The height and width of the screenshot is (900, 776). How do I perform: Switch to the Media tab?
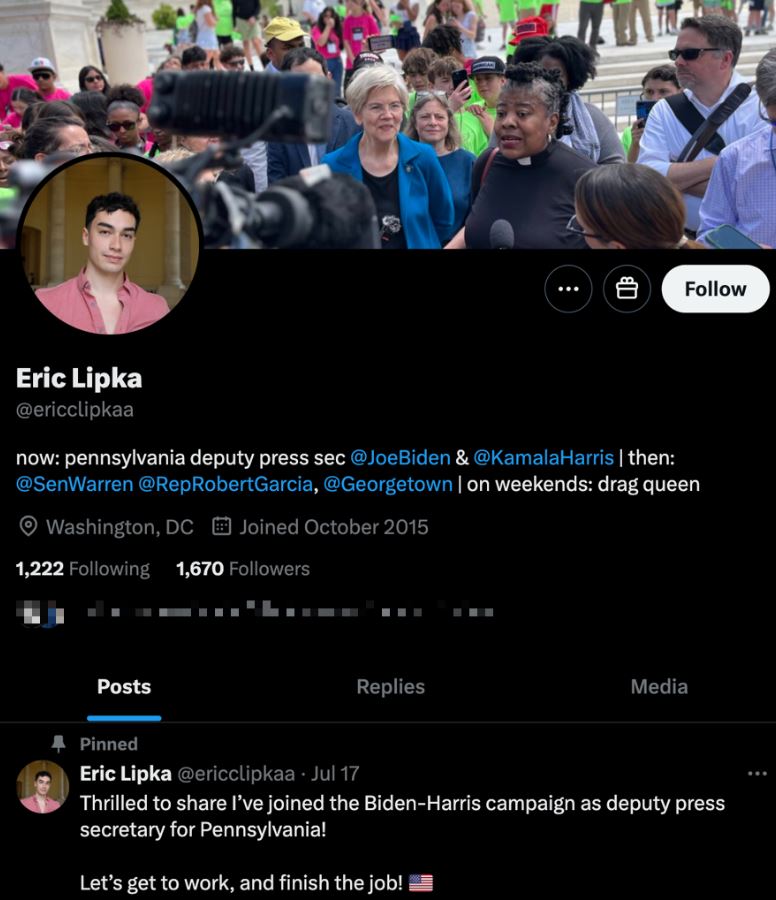click(x=659, y=686)
